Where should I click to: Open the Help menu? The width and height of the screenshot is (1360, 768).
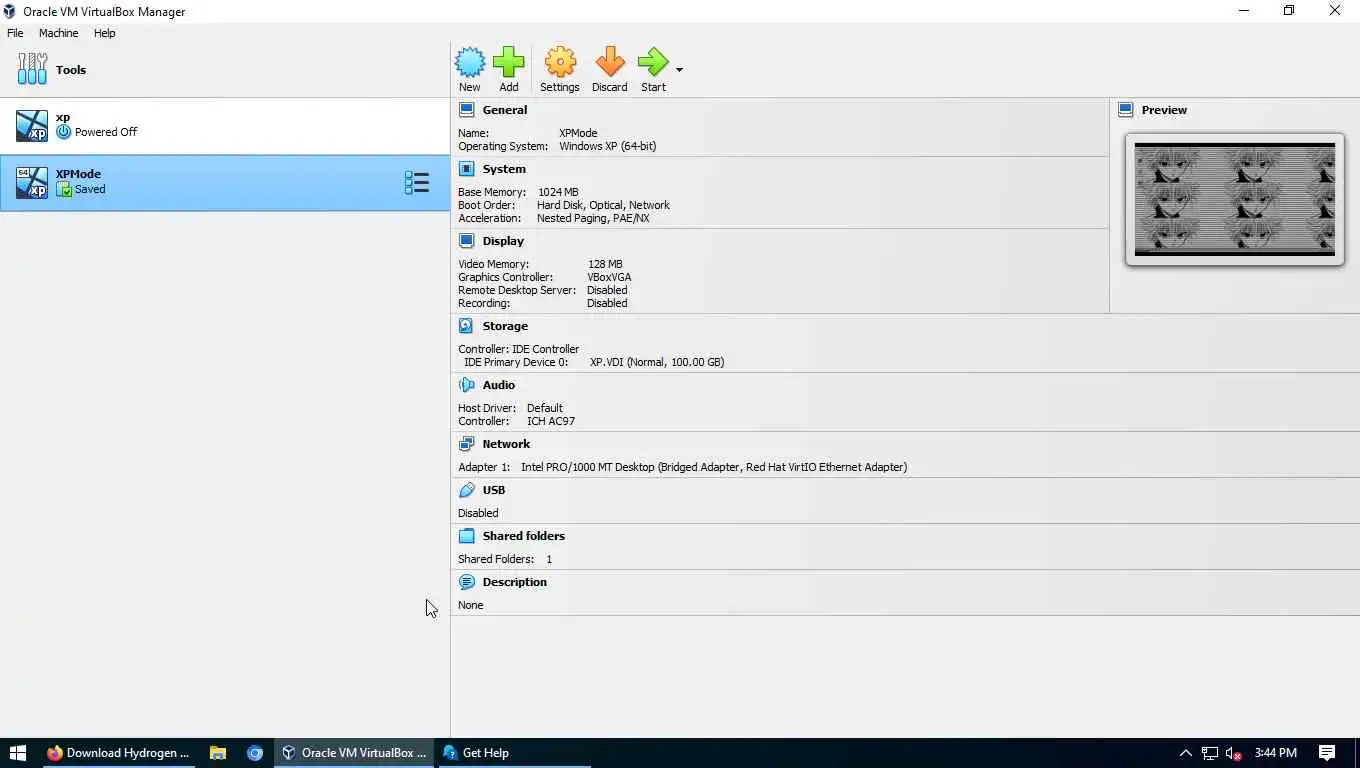point(105,33)
